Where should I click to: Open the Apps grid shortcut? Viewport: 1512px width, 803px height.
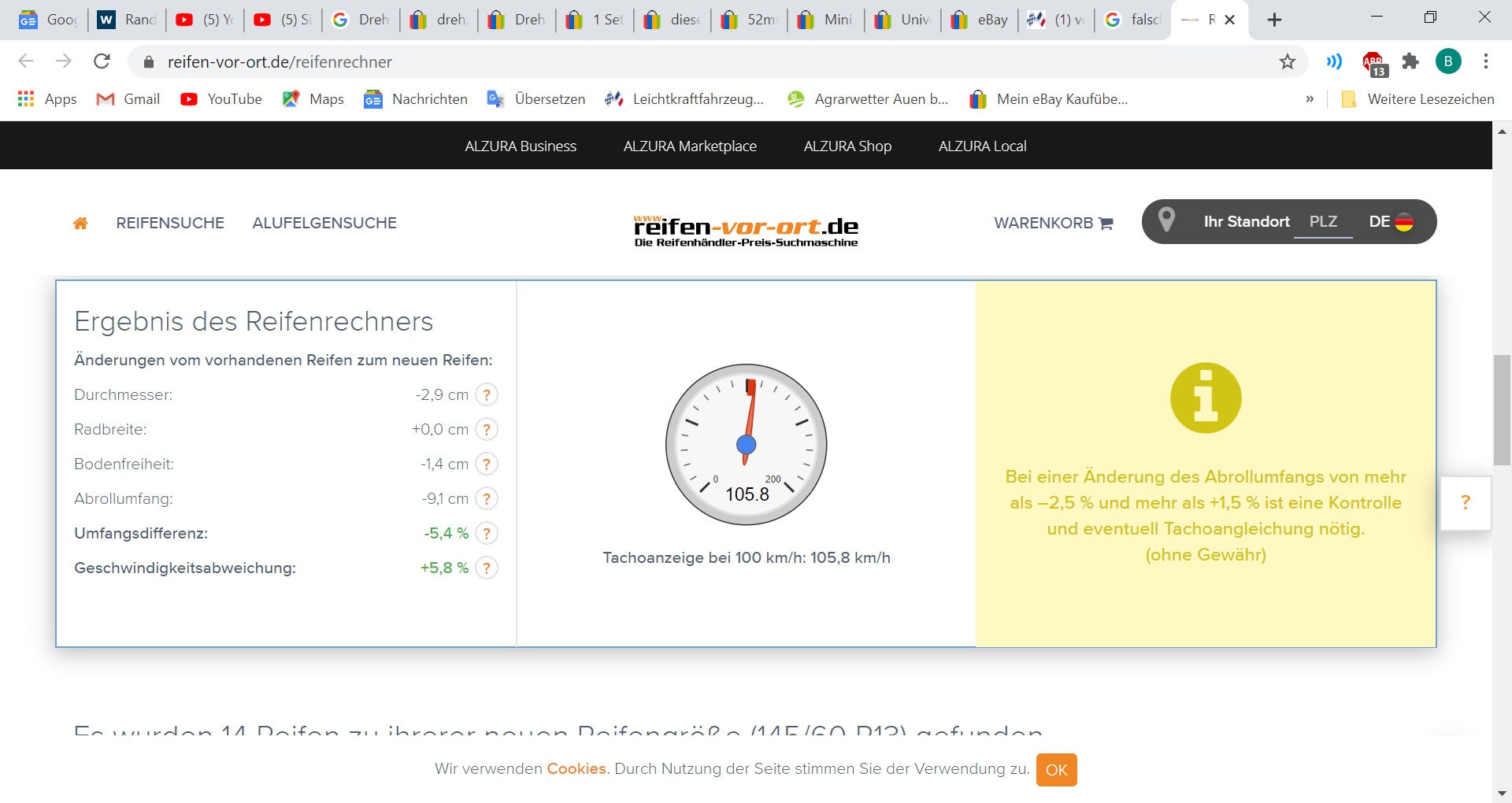47,99
